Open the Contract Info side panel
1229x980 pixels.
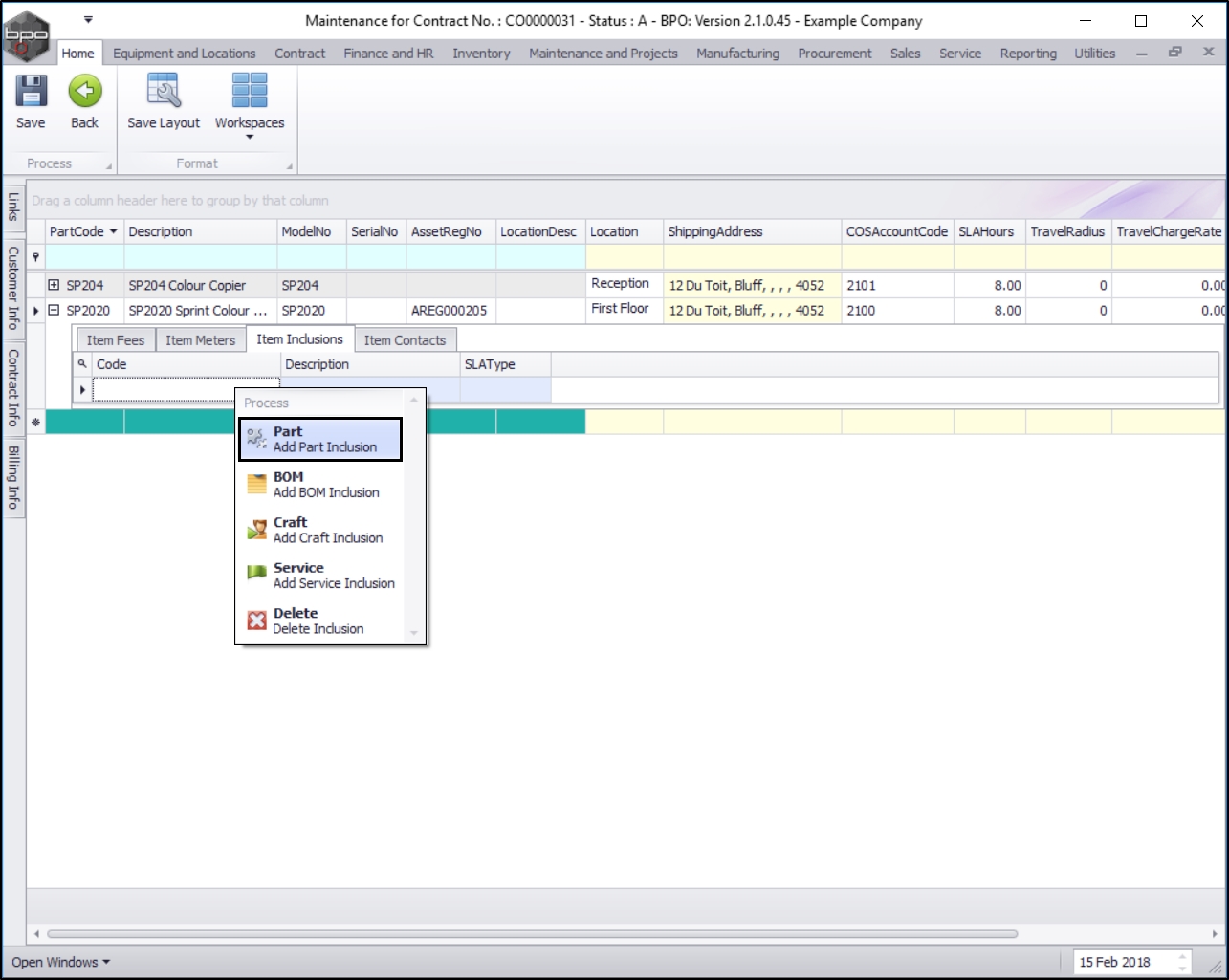tap(13, 387)
